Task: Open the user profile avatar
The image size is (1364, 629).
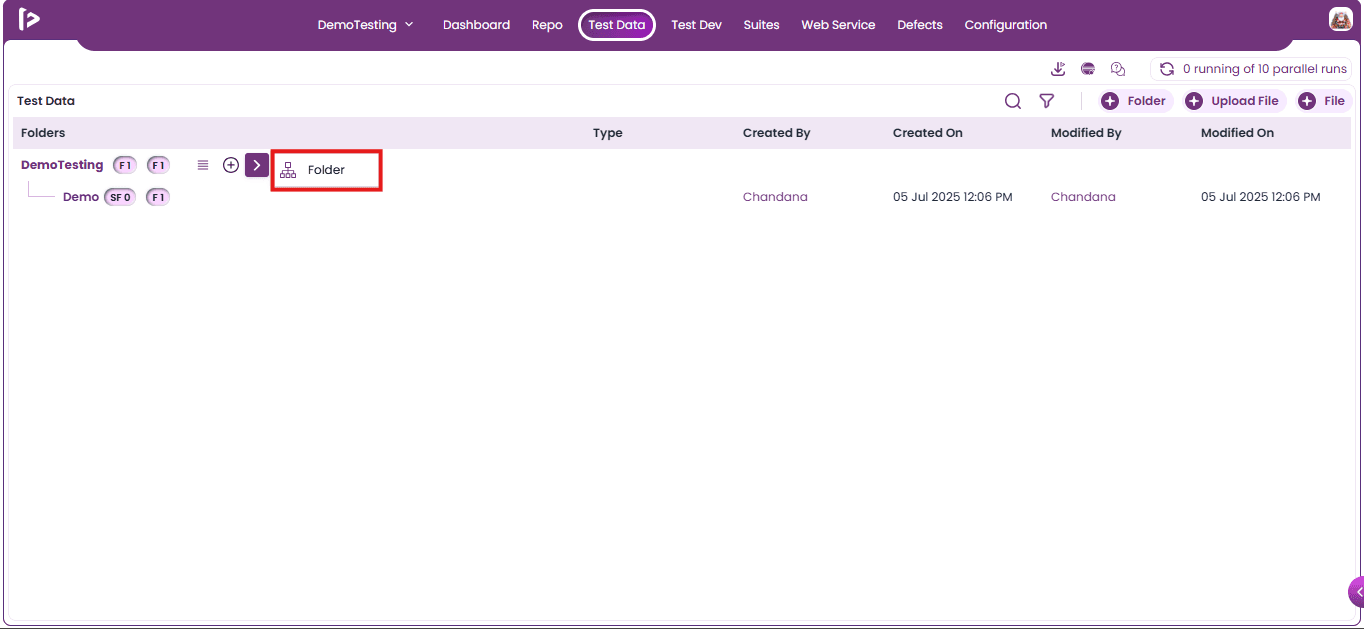Action: pyautogui.click(x=1340, y=19)
